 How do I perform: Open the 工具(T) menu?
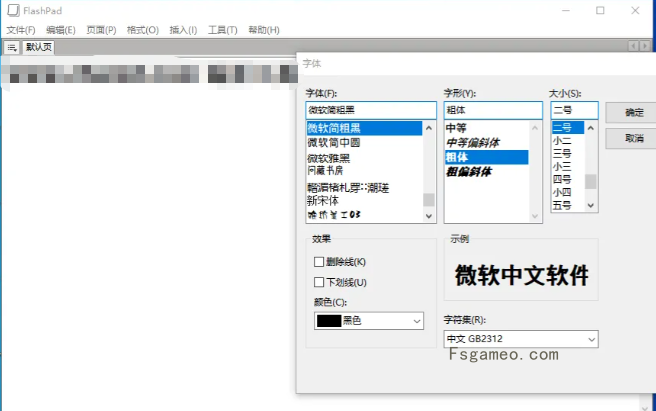[223, 30]
